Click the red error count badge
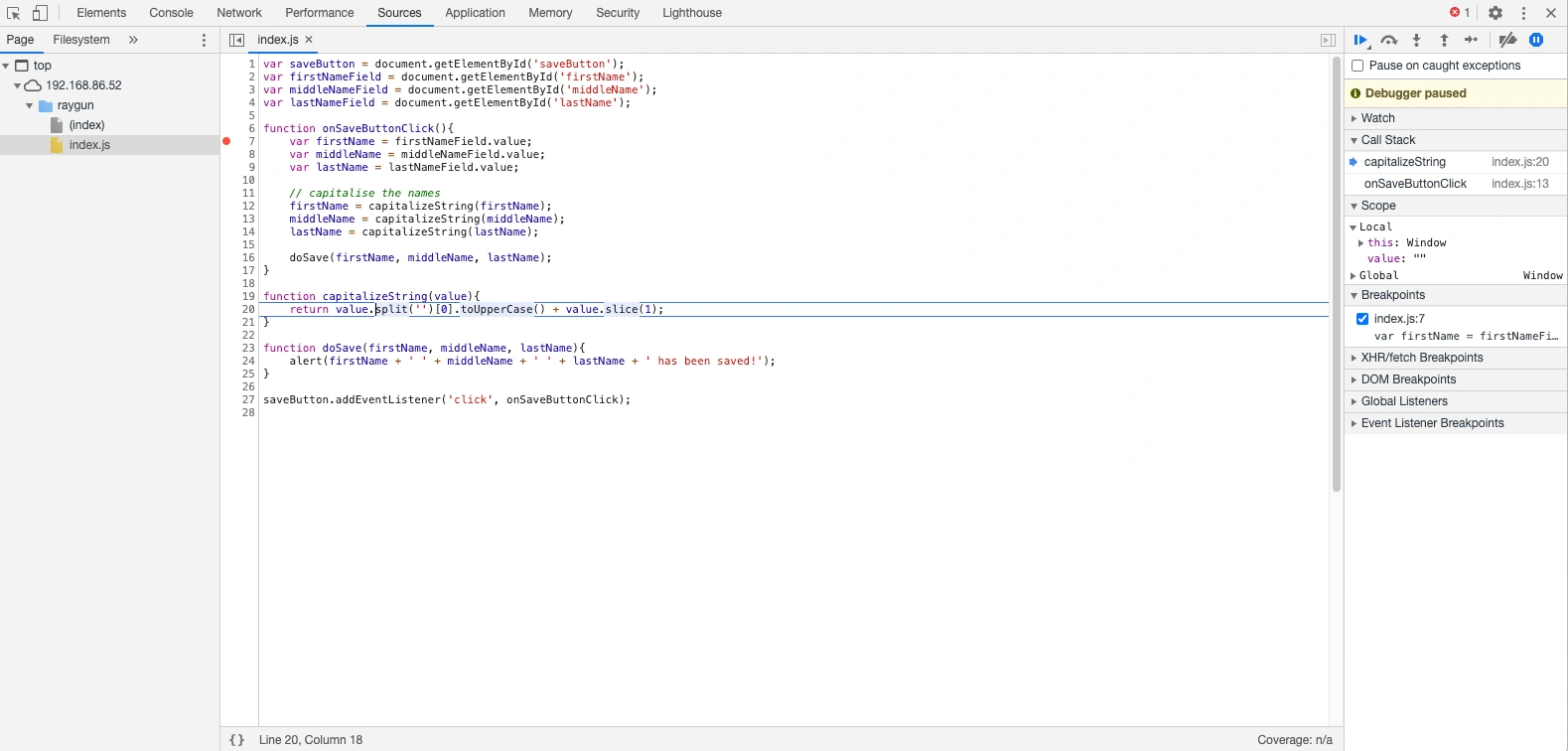 coord(1460,13)
